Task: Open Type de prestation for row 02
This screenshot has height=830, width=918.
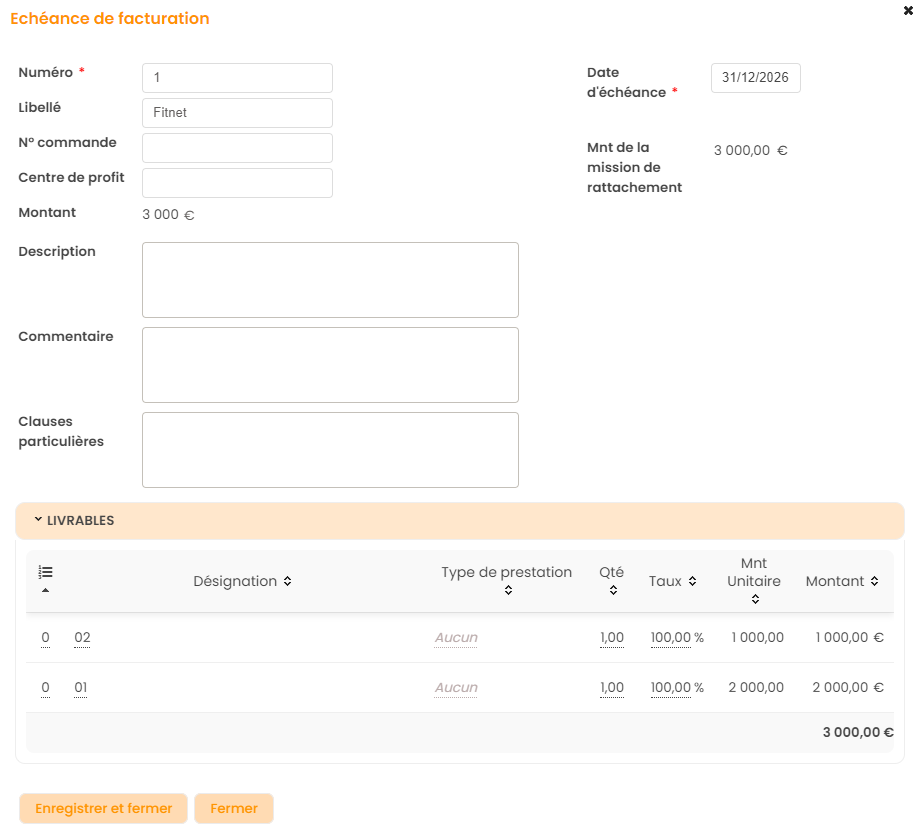Action: pyautogui.click(x=456, y=638)
